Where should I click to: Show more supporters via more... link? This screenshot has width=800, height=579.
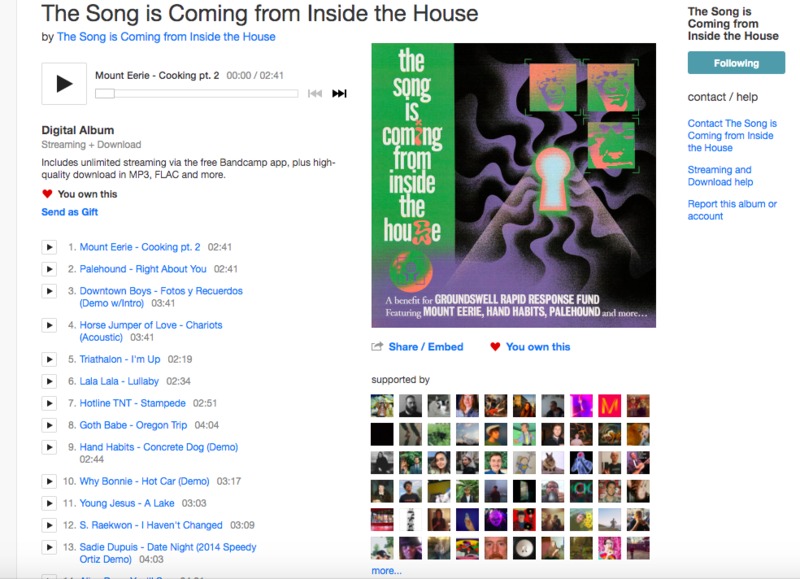point(386,571)
